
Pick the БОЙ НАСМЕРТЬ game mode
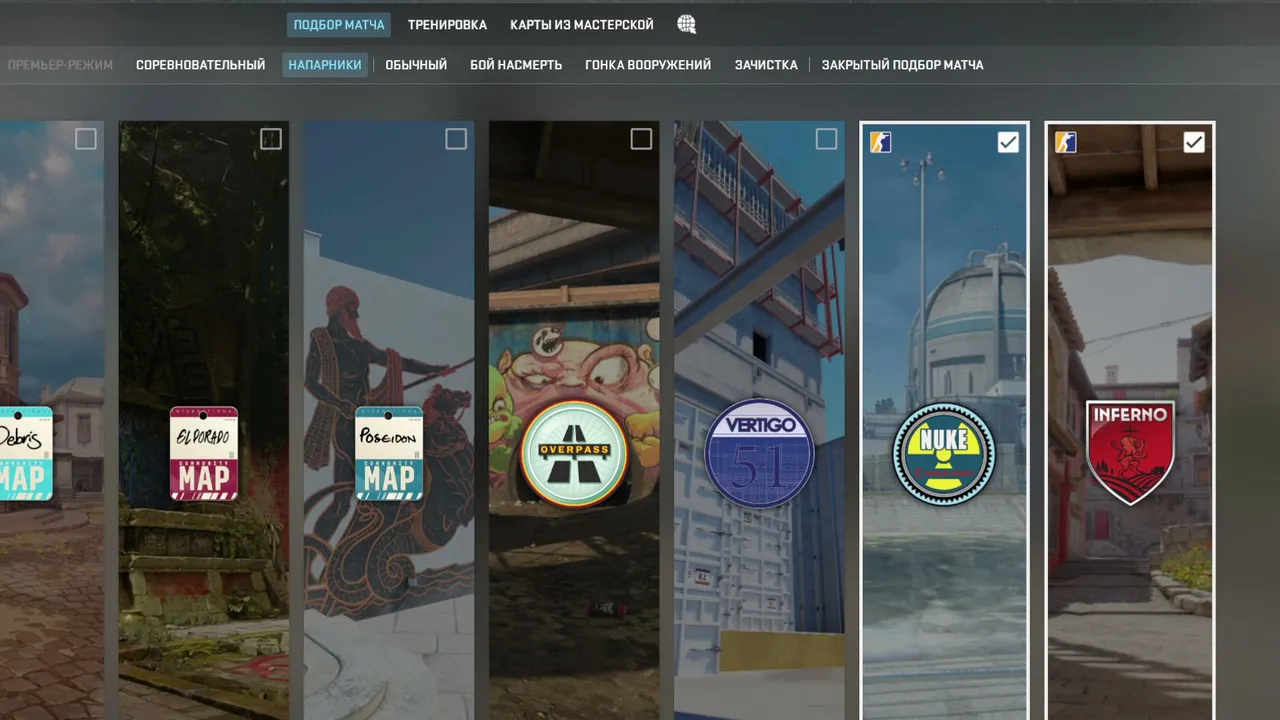point(516,65)
